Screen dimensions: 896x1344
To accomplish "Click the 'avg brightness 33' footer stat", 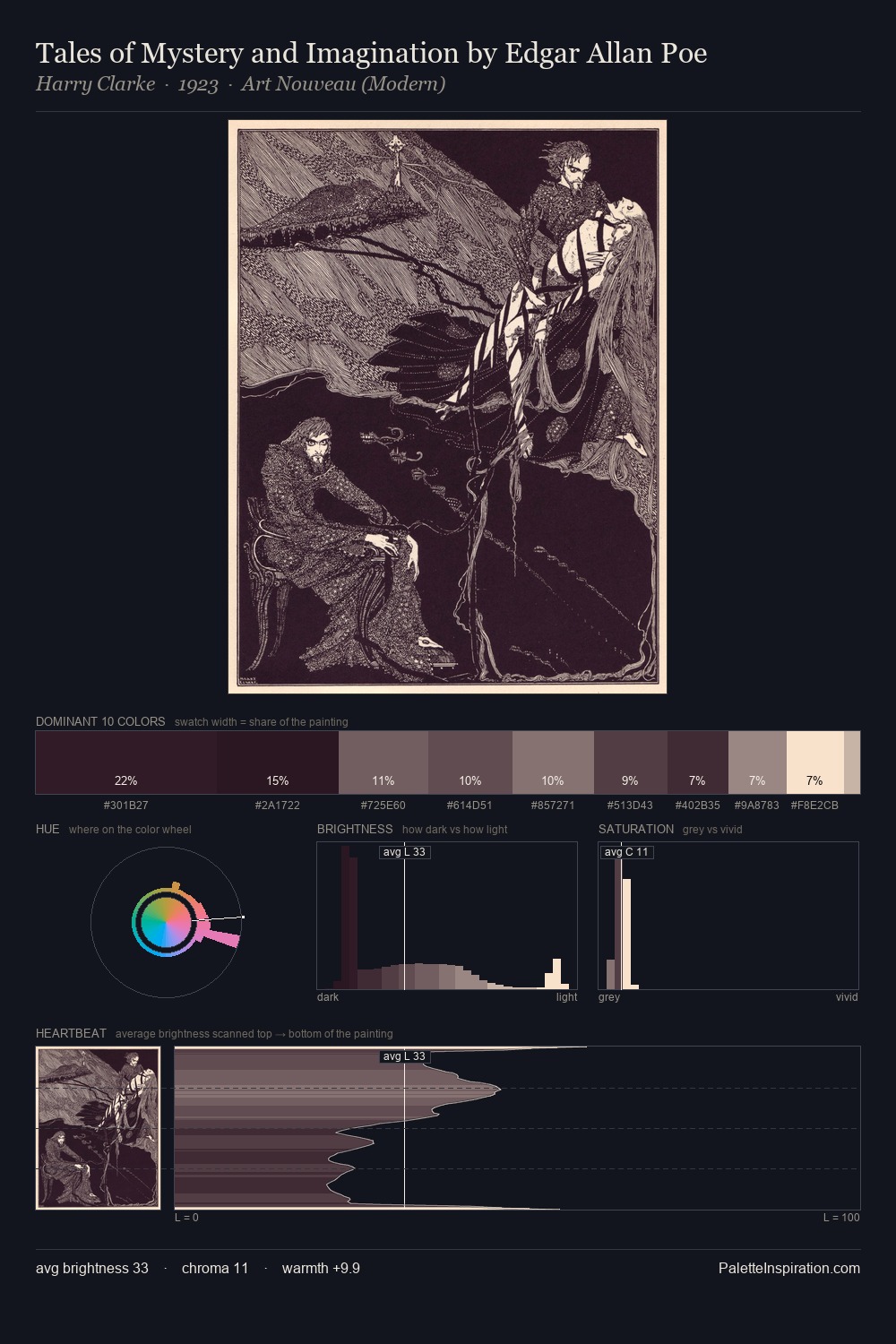I will (92, 1268).
